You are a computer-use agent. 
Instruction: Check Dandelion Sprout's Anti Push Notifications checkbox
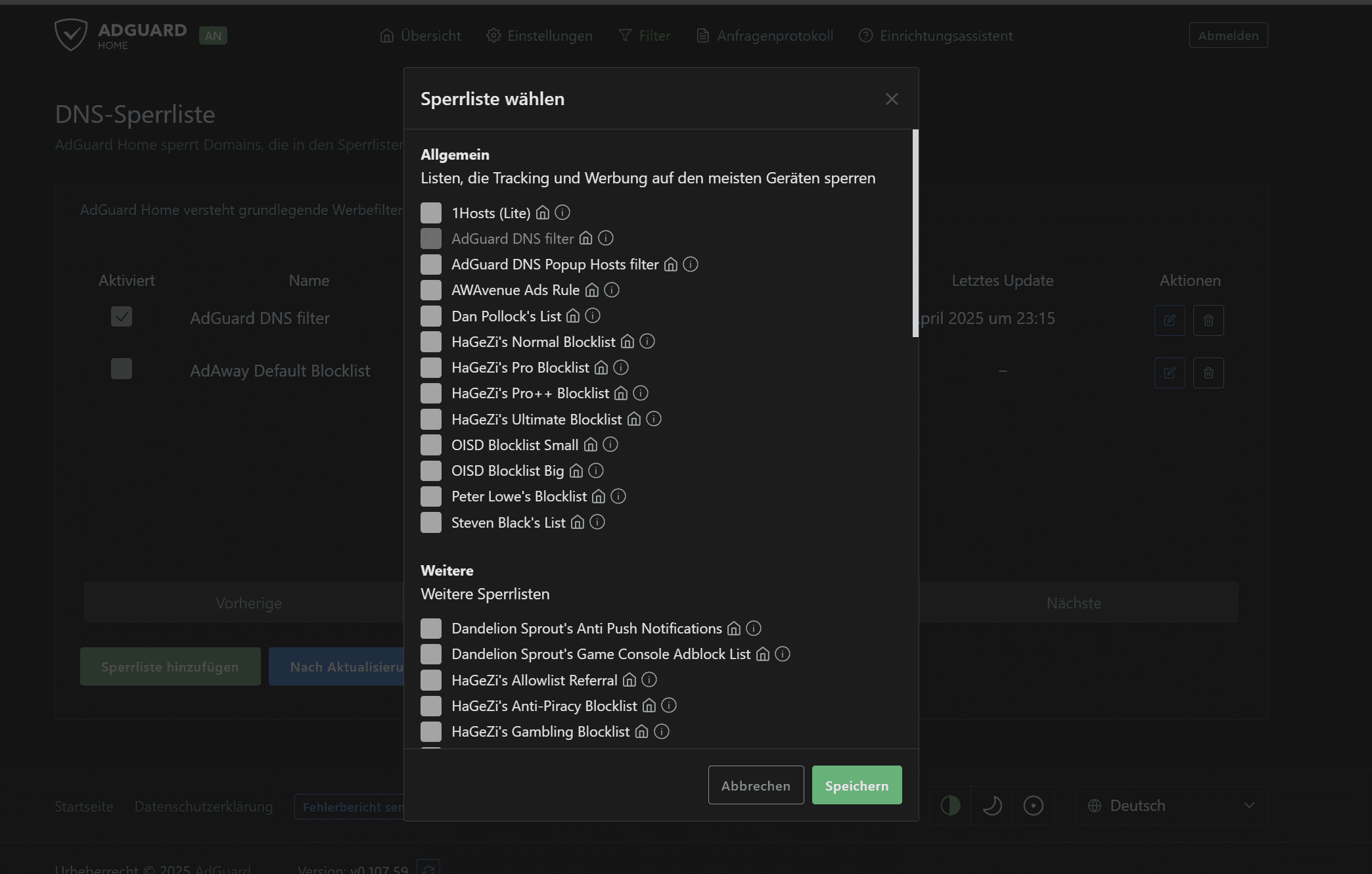pyautogui.click(x=431, y=628)
